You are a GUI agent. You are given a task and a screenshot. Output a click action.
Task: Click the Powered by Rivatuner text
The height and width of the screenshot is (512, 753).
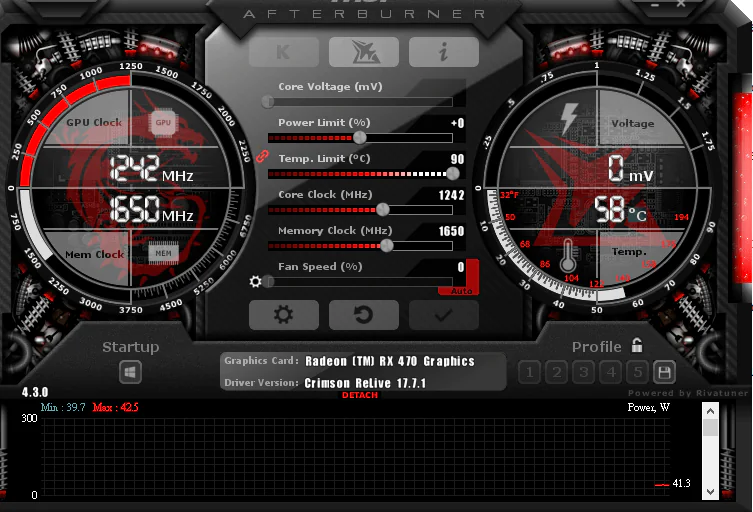click(x=688, y=393)
